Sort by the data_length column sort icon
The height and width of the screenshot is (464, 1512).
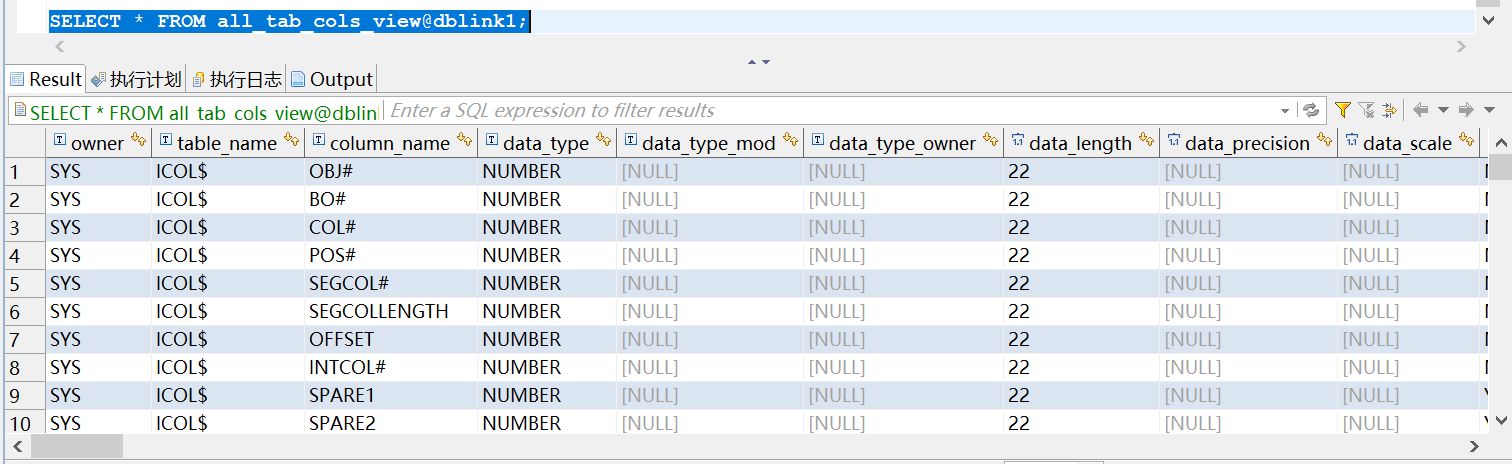tap(1146, 142)
